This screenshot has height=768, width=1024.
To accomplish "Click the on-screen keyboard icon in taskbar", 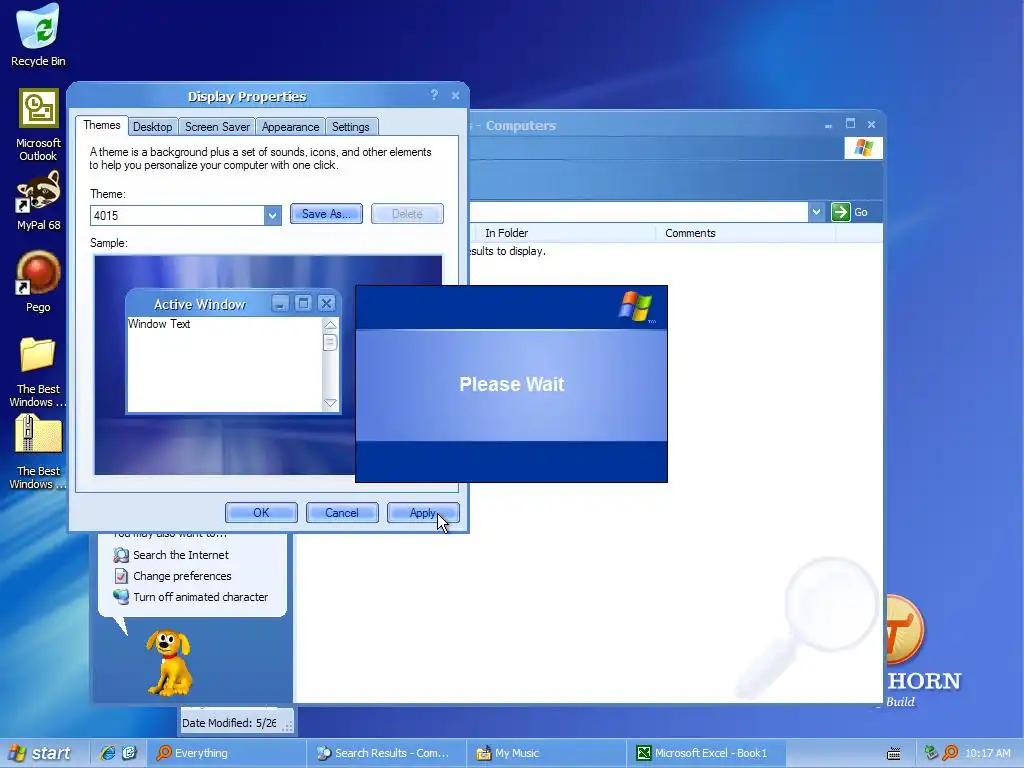I will click(x=894, y=754).
